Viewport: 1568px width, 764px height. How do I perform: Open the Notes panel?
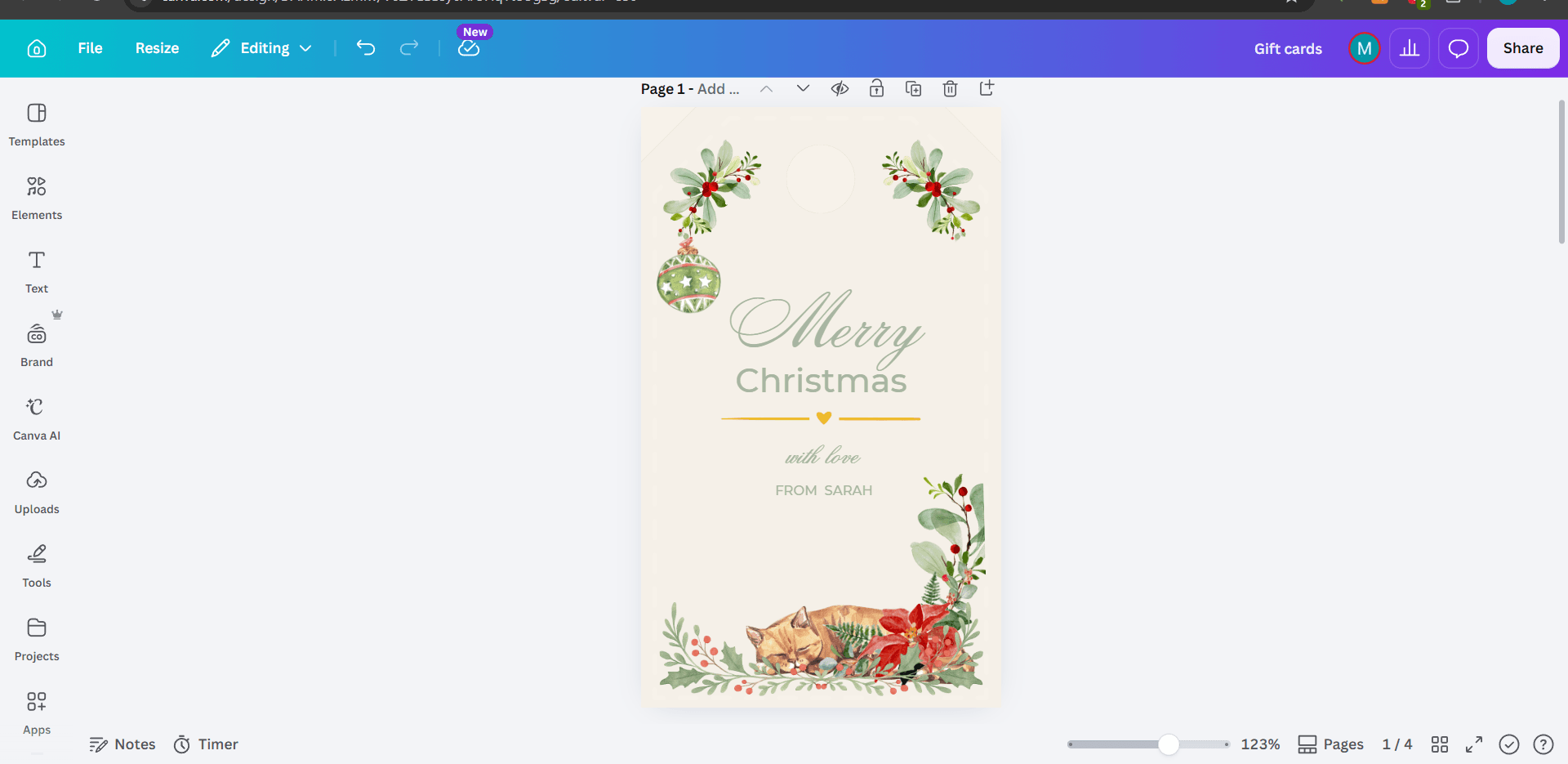click(122, 744)
